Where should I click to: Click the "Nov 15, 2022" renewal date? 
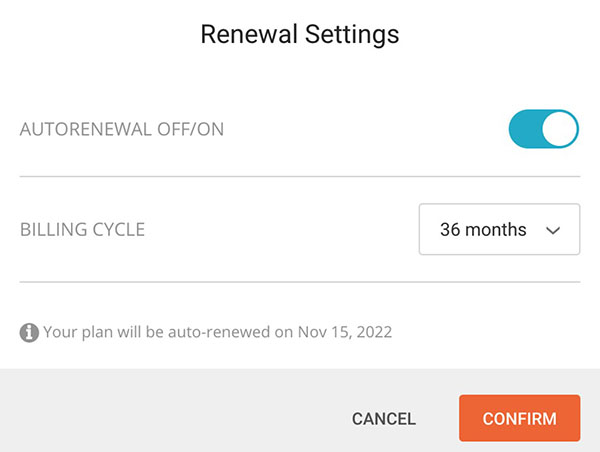click(x=345, y=332)
